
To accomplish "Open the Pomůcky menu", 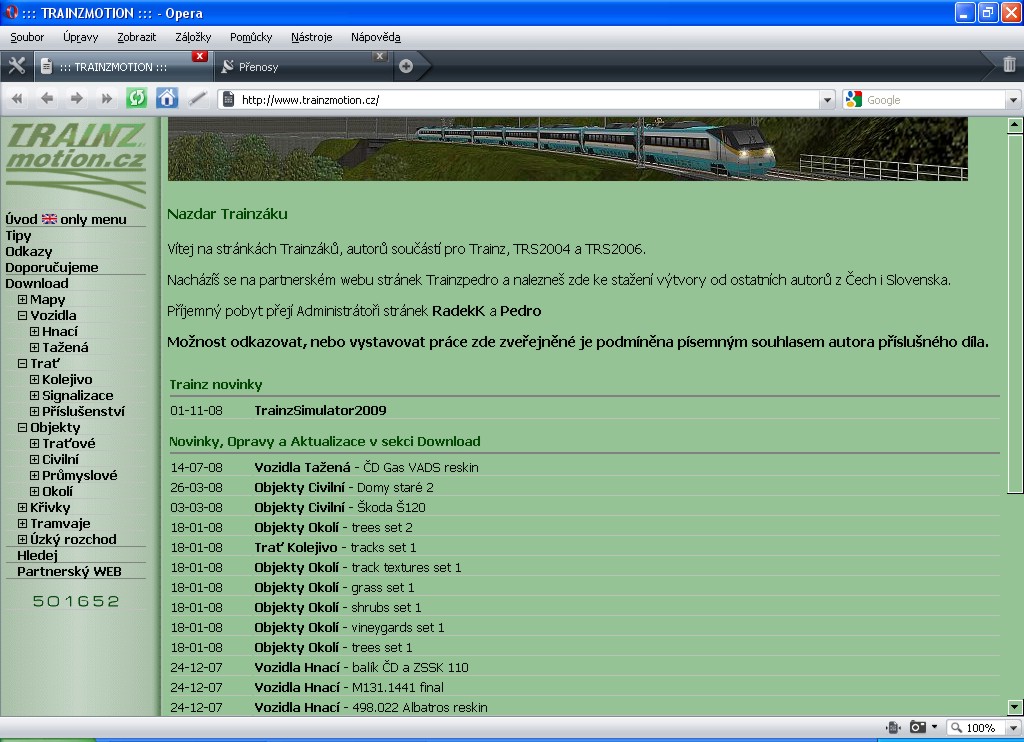I will tap(251, 37).
